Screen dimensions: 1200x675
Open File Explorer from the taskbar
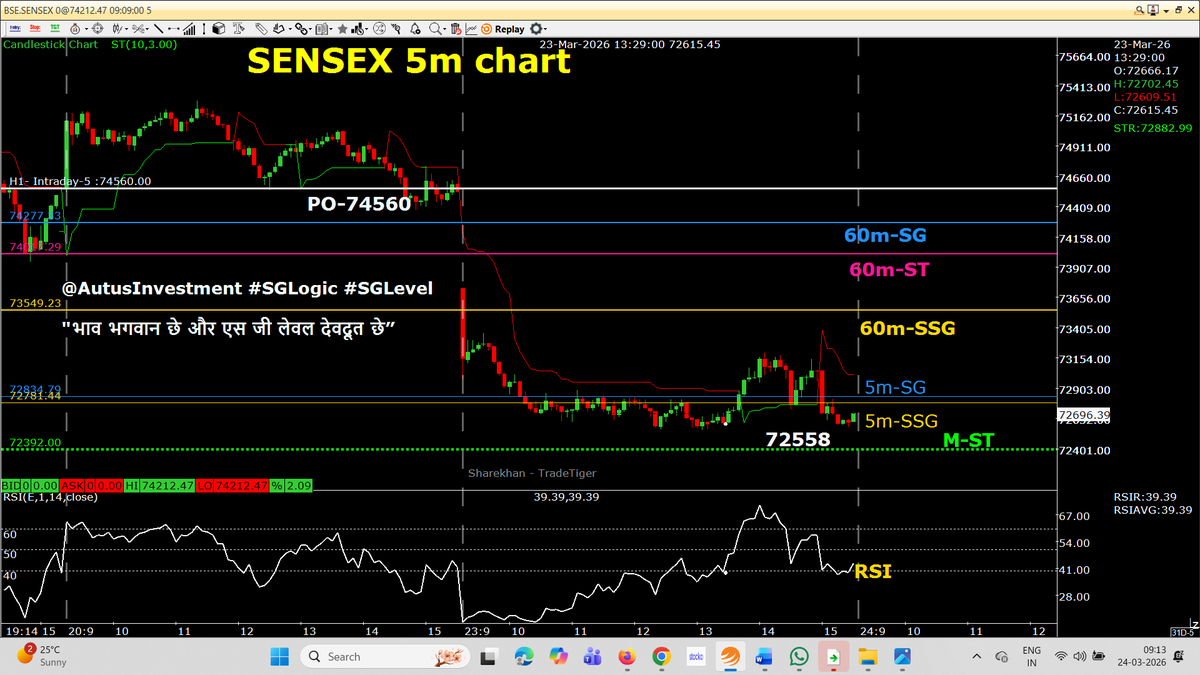868,656
